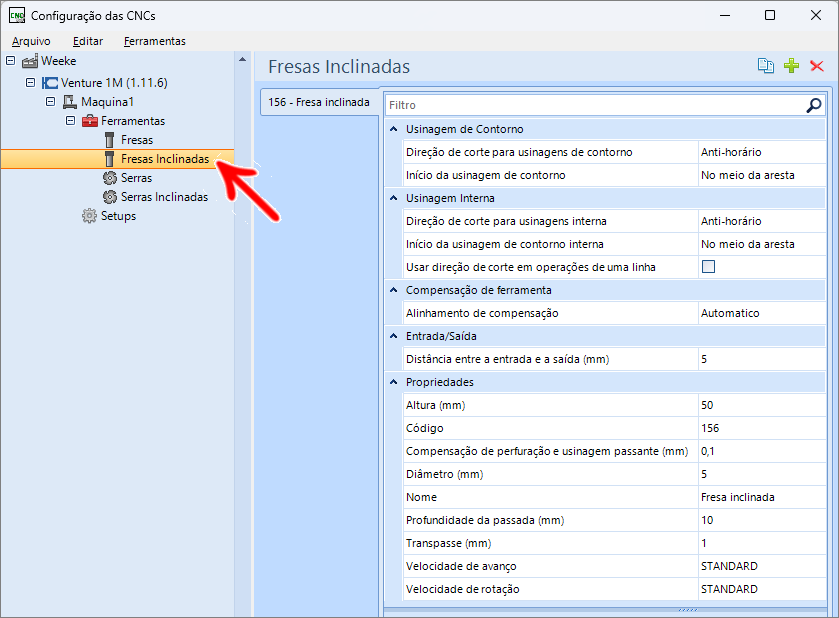Image resolution: width=839 pixels, height=618 pixels.
Task: Collapse the Usinagem de Contorno section
Action: pyautogui.click(x=394, y=129)
